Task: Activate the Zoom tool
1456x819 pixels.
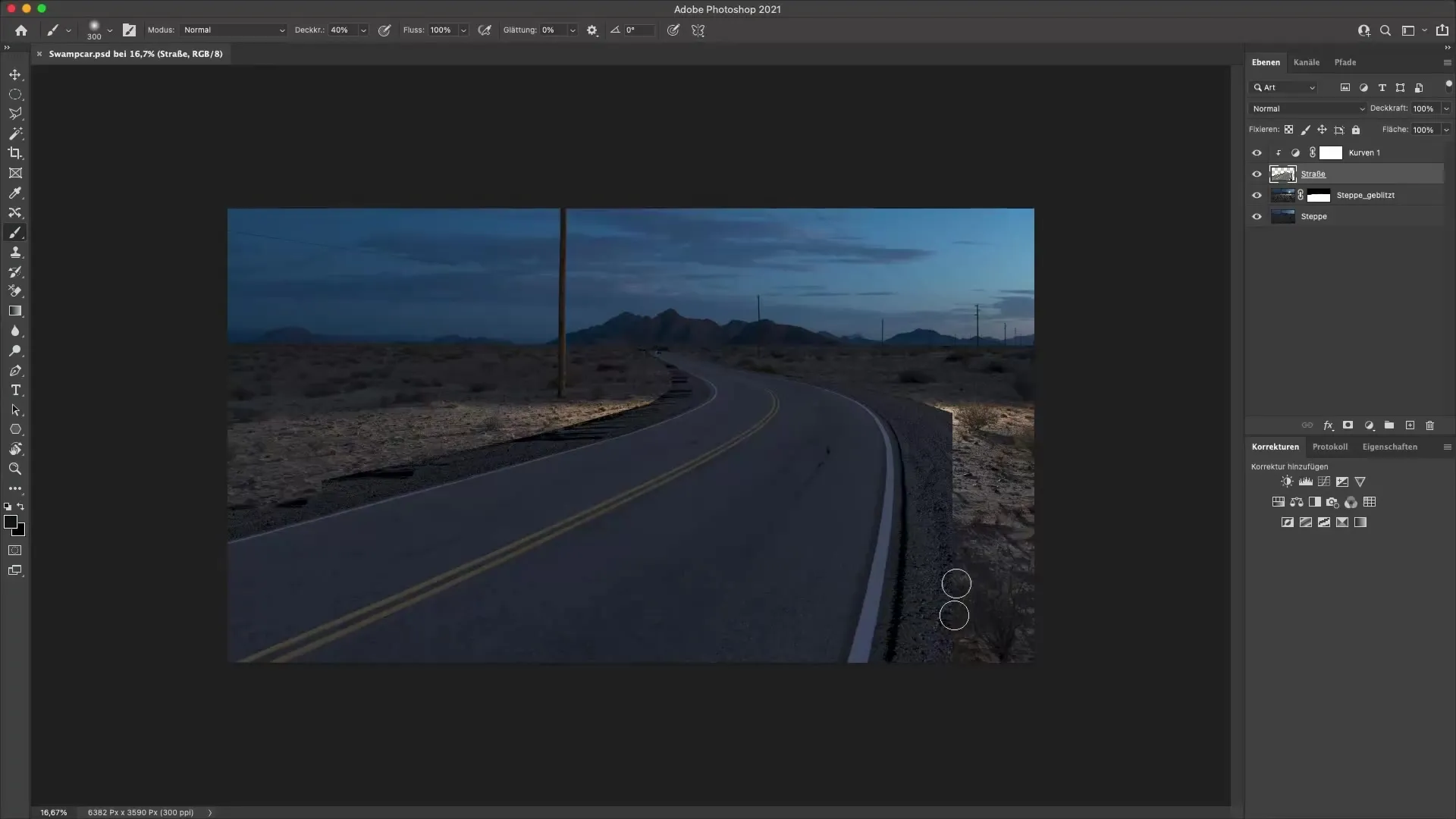Action: point(15,469)
